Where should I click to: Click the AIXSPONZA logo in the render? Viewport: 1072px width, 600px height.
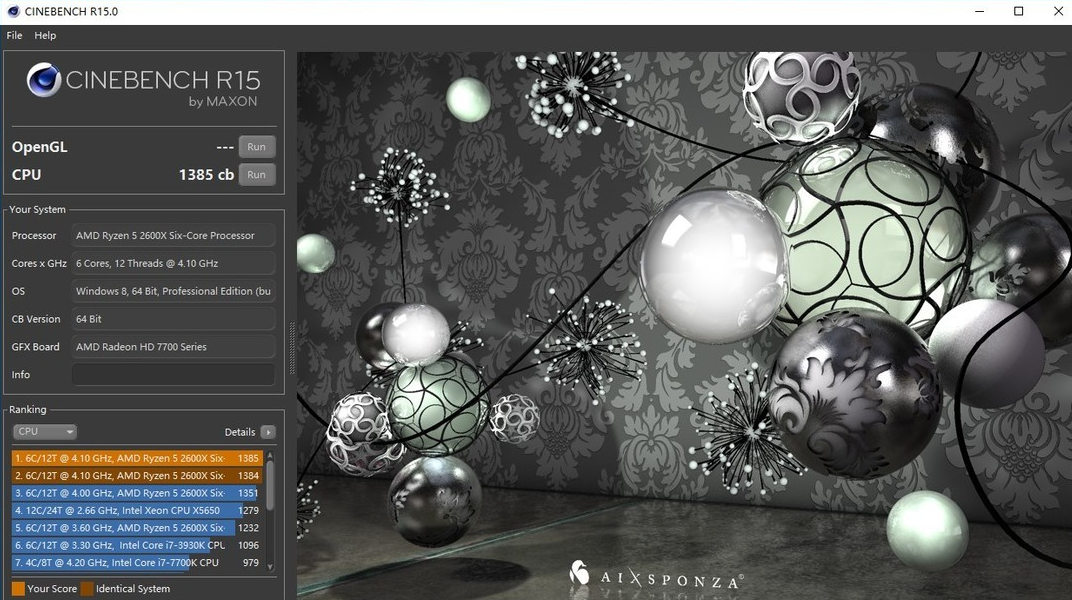(655, 576)
